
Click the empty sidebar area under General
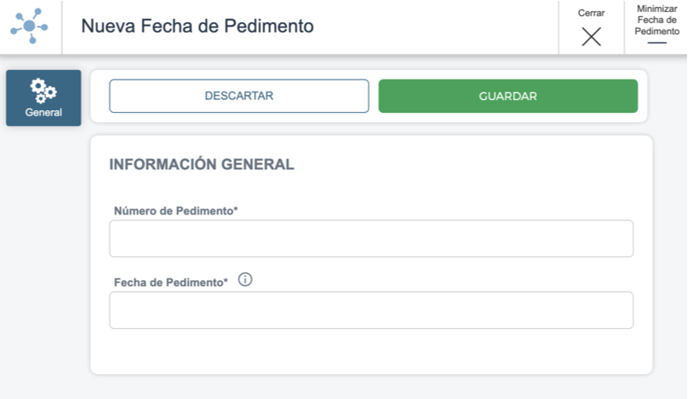point(43,259)
